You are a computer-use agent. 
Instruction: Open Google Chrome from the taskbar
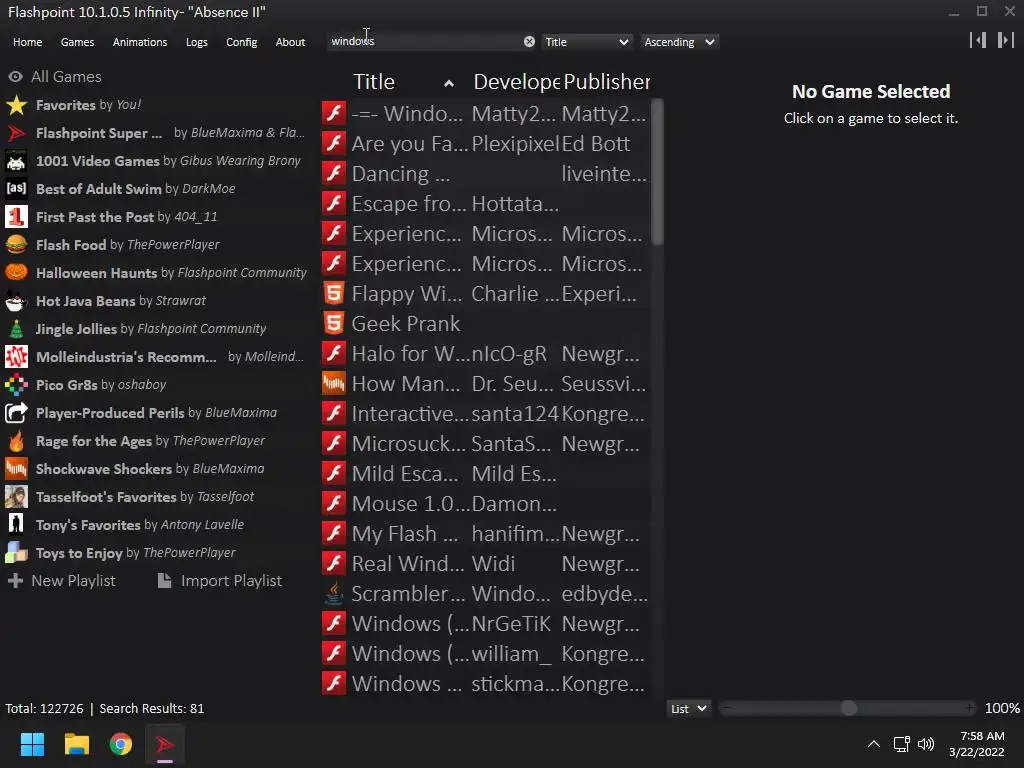[x=121, y=744]
